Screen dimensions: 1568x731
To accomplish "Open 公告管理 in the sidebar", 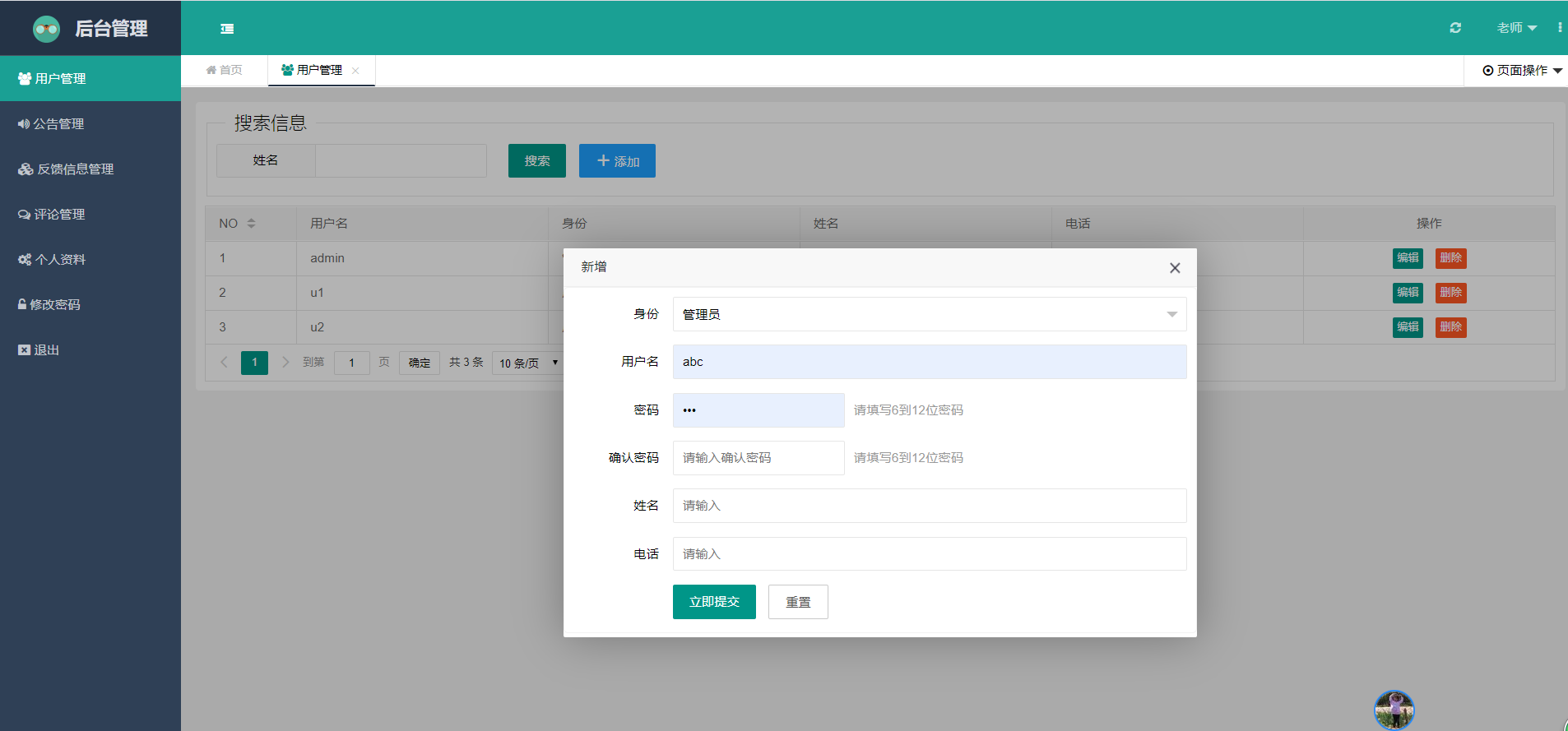I will (x=90, y=123).
